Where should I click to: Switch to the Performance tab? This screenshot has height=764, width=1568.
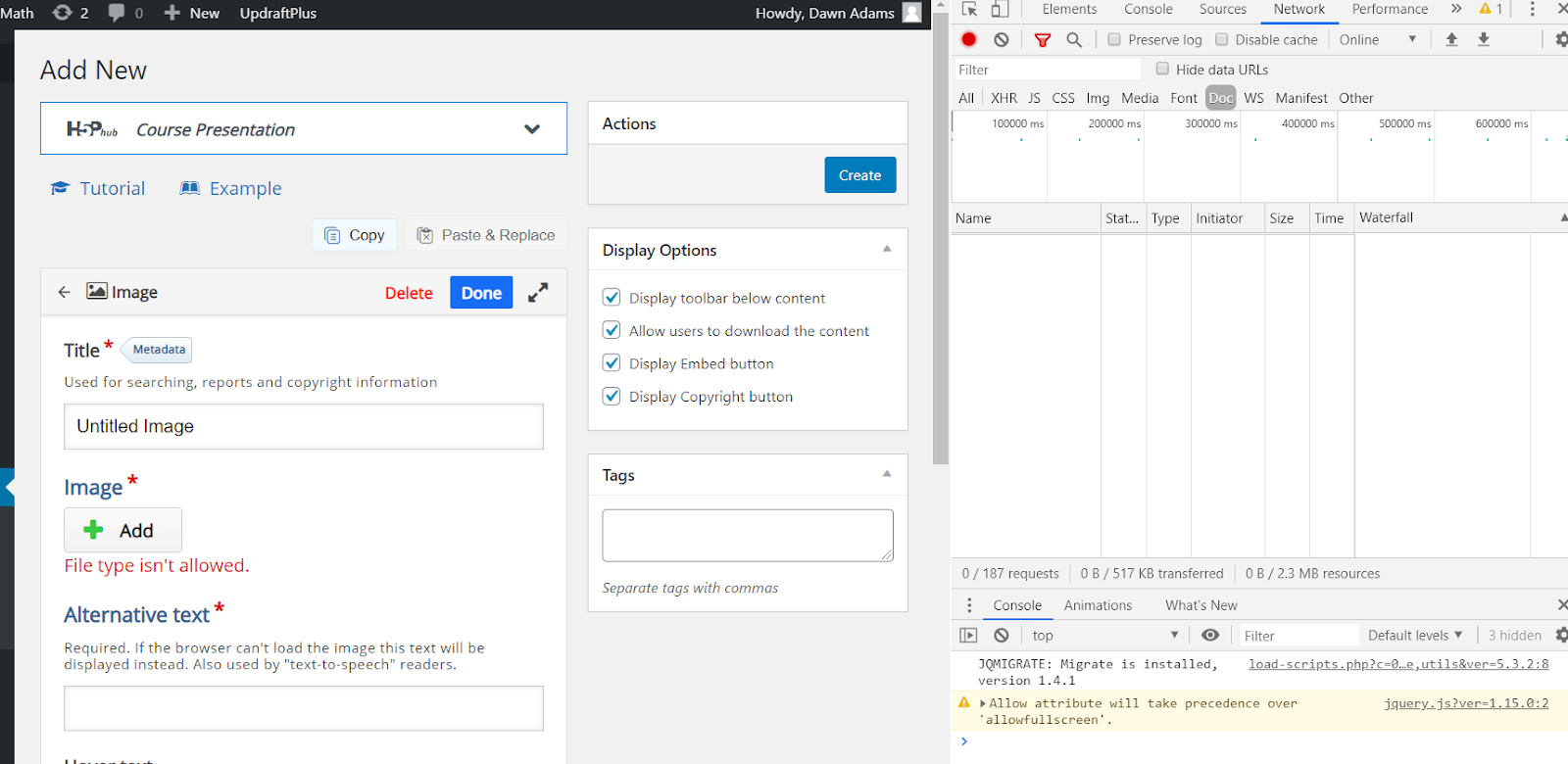[x=1390, y=9]
